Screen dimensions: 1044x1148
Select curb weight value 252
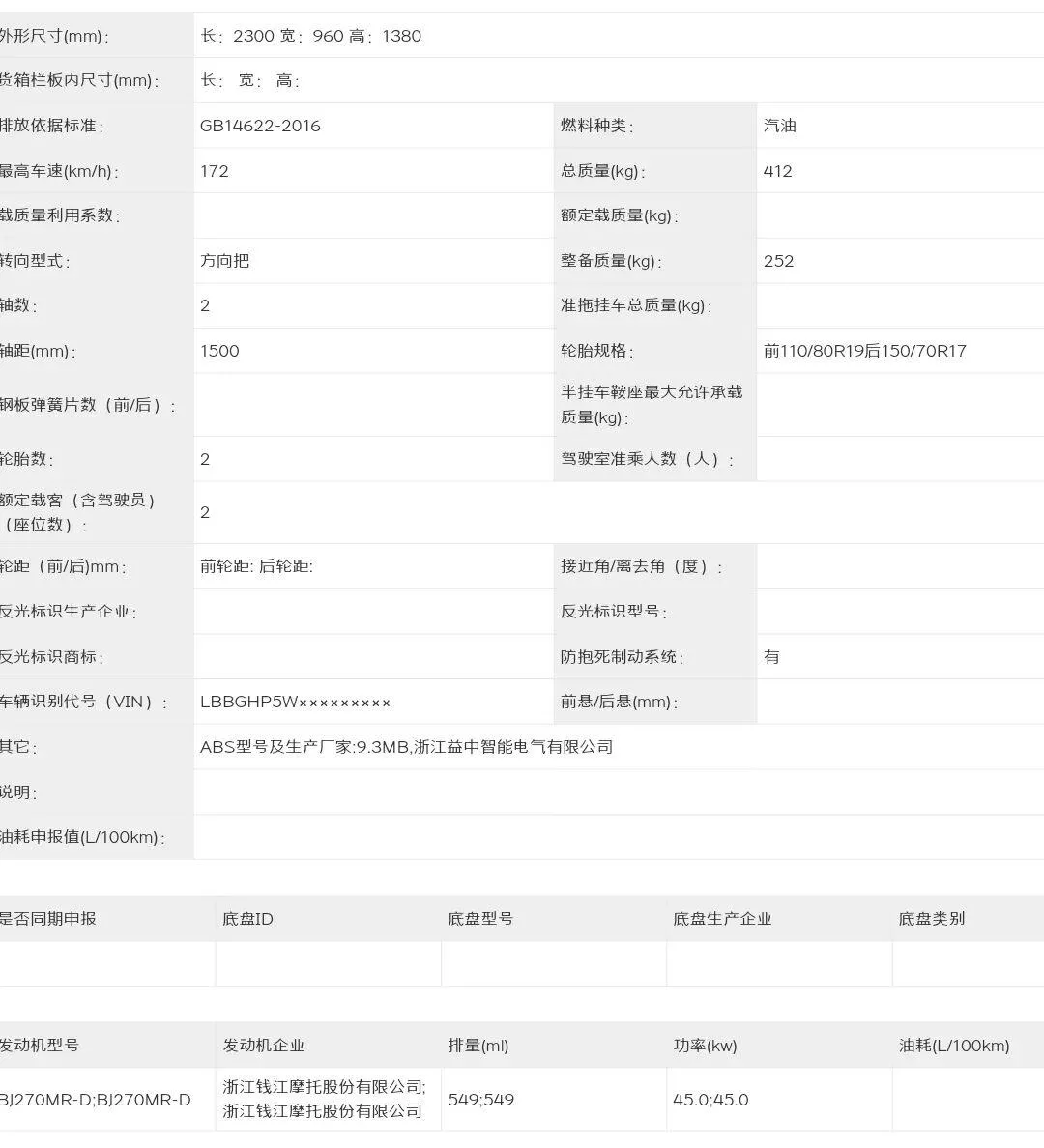778,261
